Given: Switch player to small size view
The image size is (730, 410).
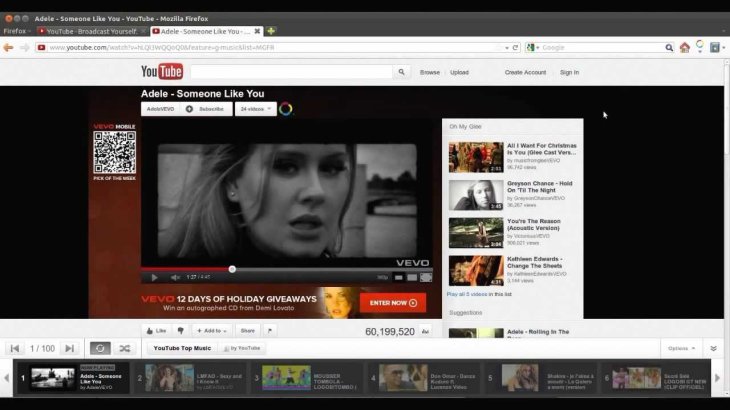Looking at the screenshot, I should pos(399,277).
